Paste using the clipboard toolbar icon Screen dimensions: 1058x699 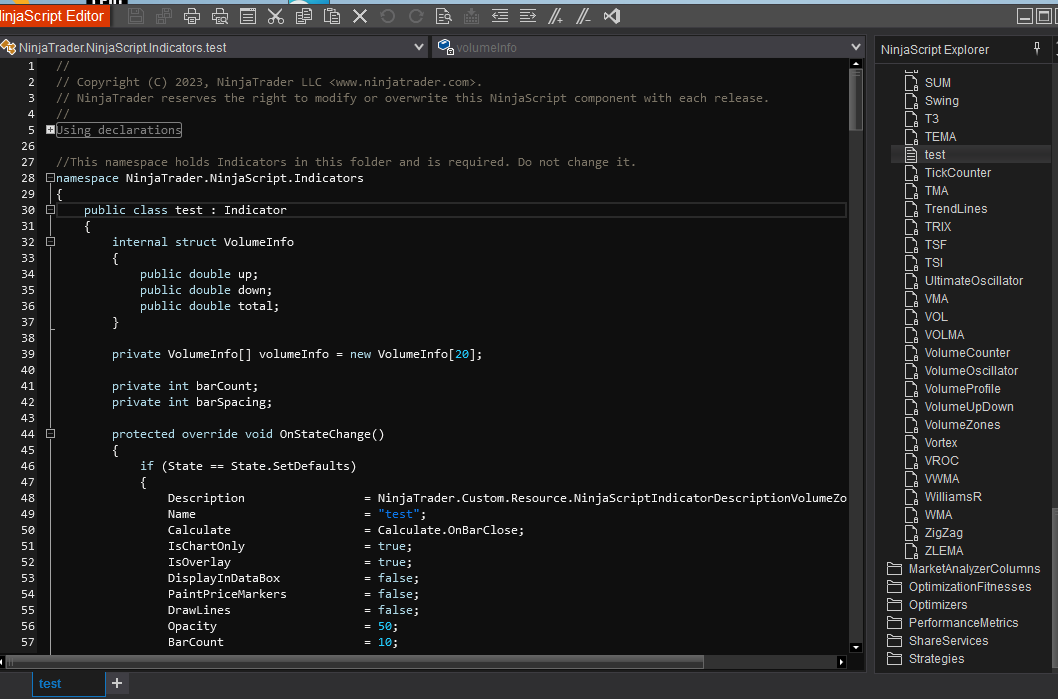coord(332,16)
